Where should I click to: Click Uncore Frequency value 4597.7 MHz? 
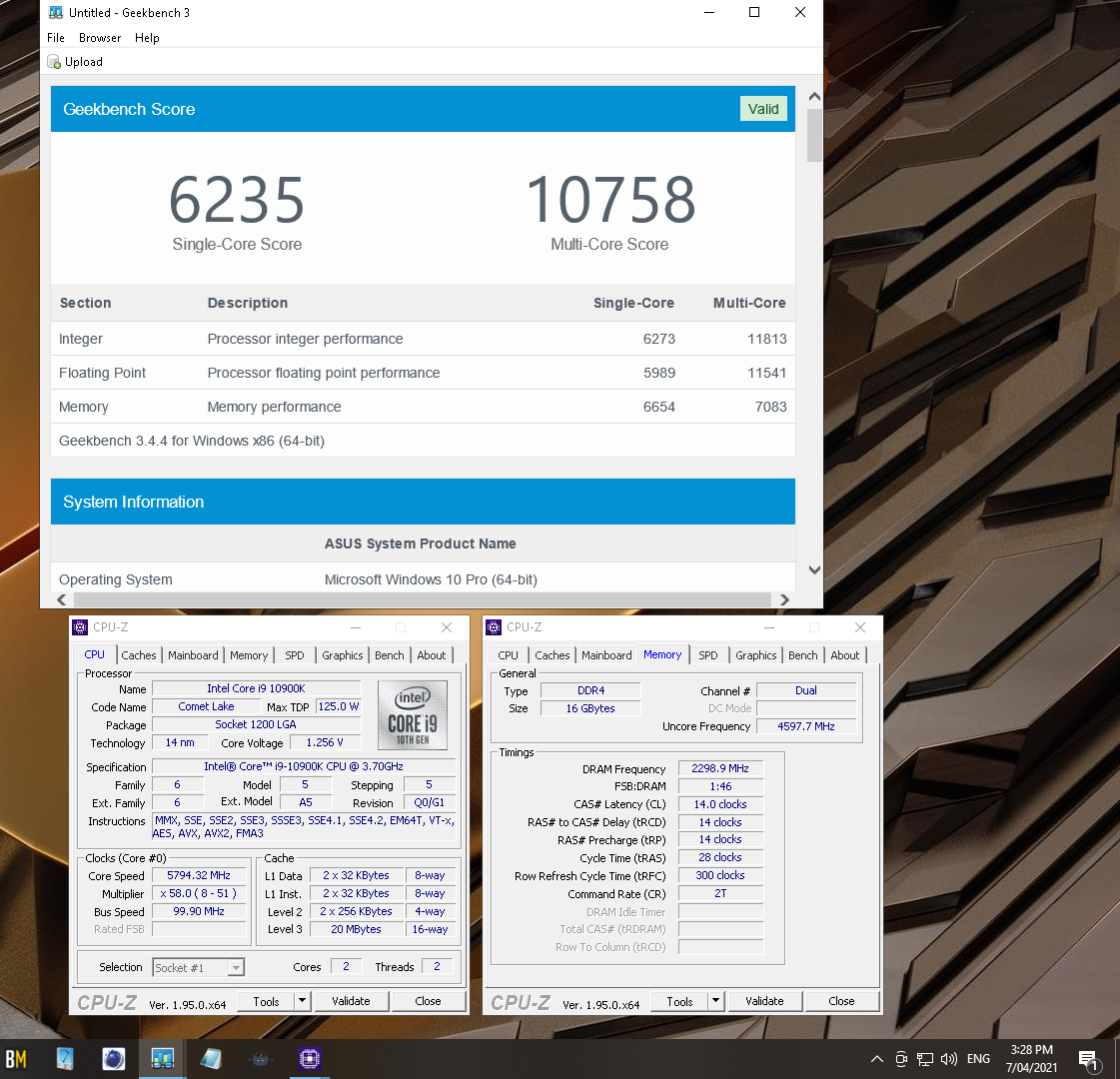pyautogui.click(x=805, y=726)
